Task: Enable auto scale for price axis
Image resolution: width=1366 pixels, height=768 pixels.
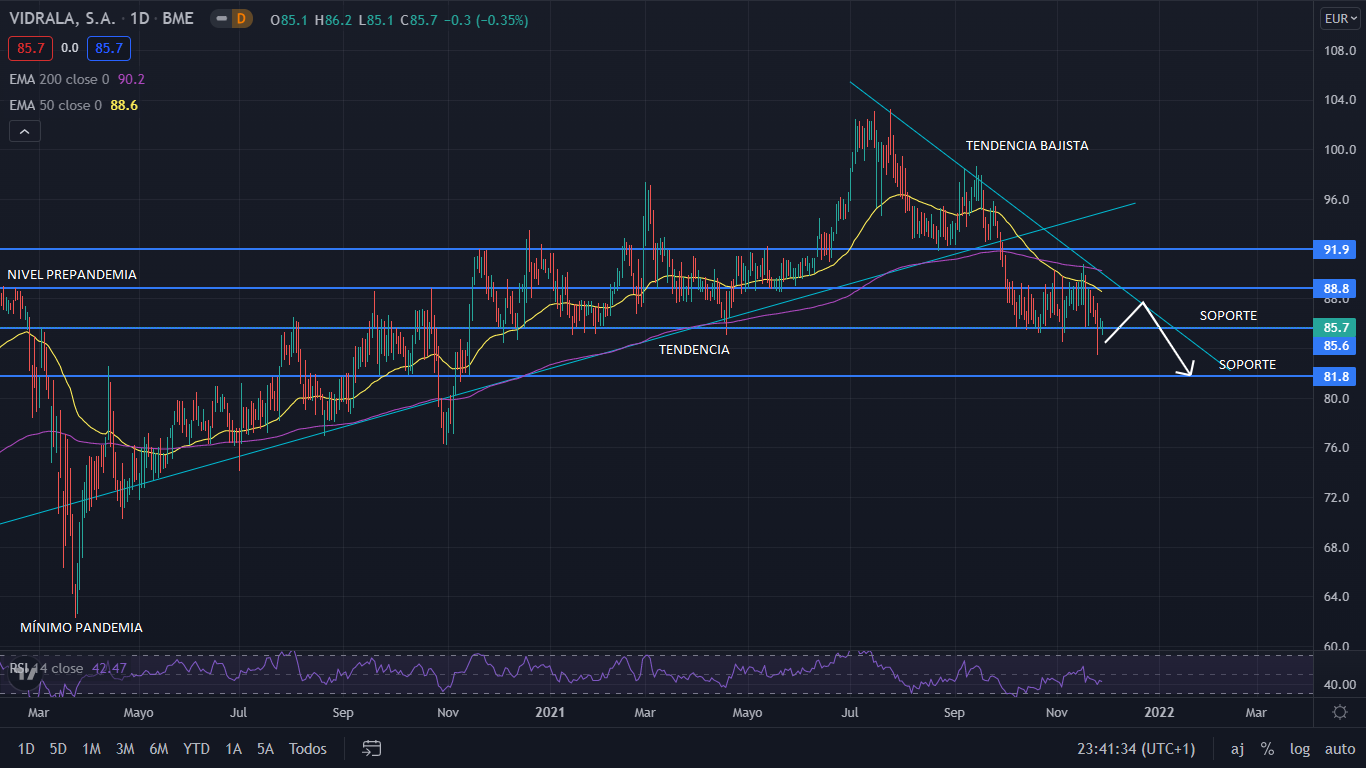Action: click(1339, 748)
